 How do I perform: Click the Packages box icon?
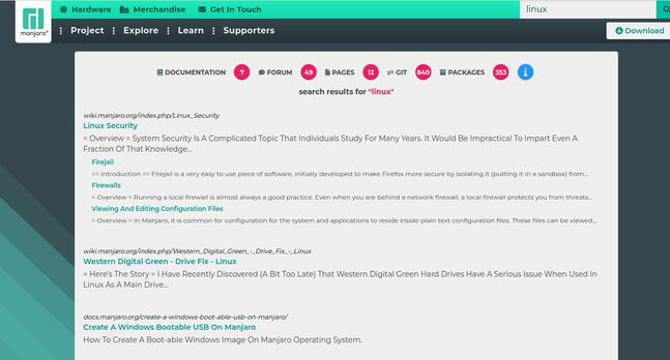(x=443, y=72)
